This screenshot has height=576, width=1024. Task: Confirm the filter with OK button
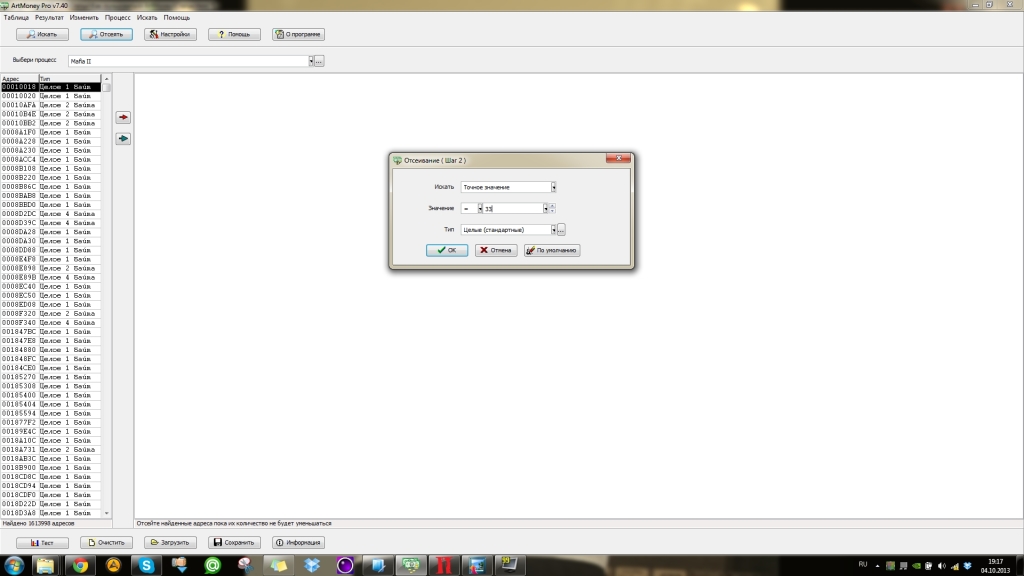tap(447, 250)
